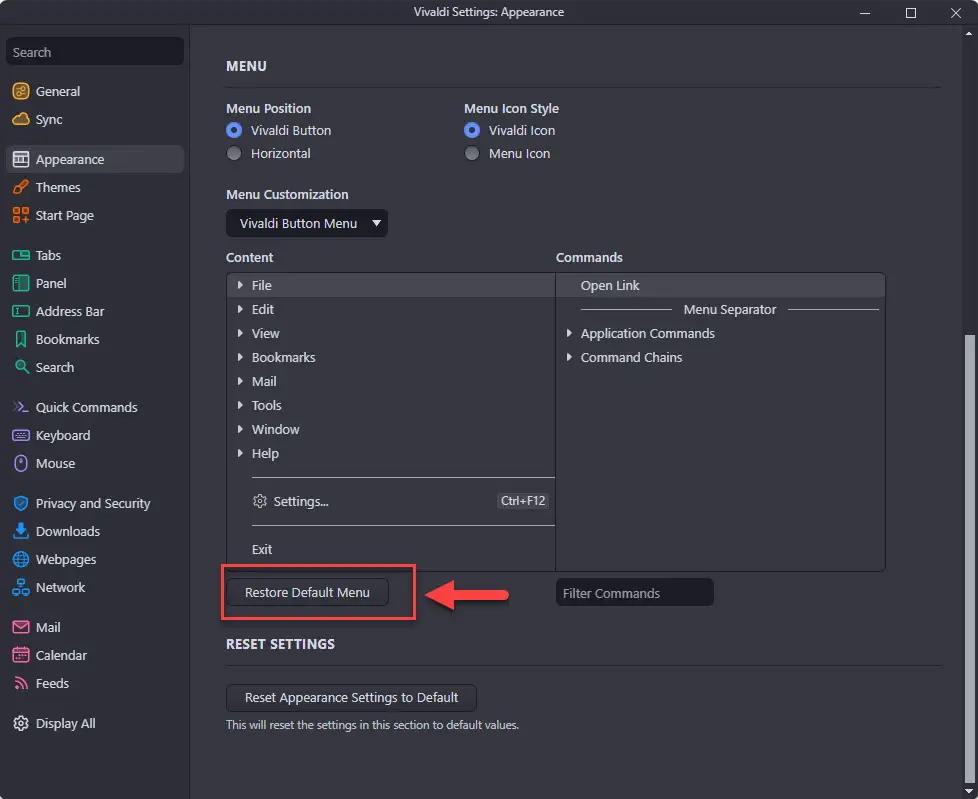Select Horizontal menu position
978x799 pixels.
click(234, 153)
